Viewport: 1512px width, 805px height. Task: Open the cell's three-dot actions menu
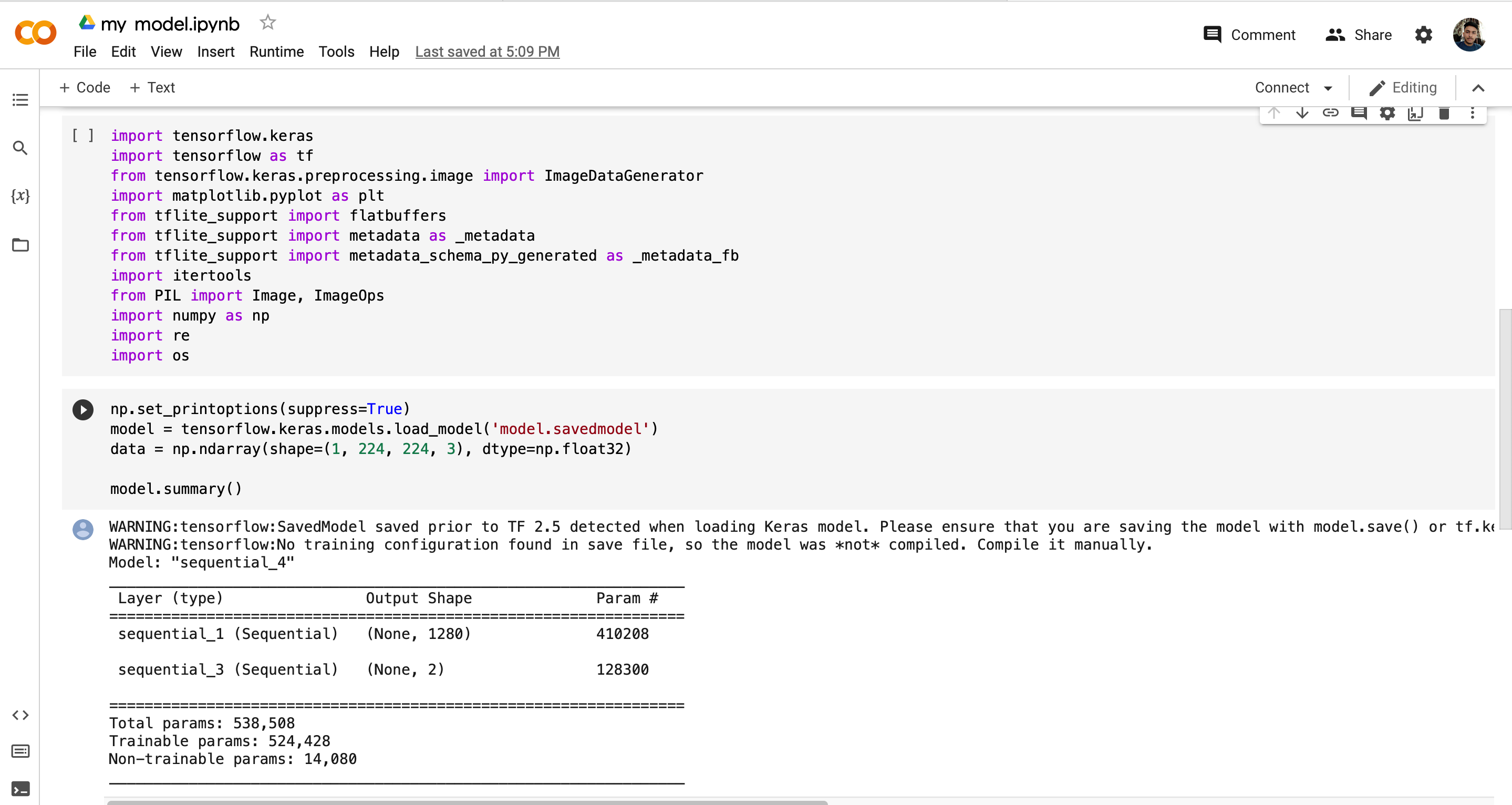[1472, 113]
